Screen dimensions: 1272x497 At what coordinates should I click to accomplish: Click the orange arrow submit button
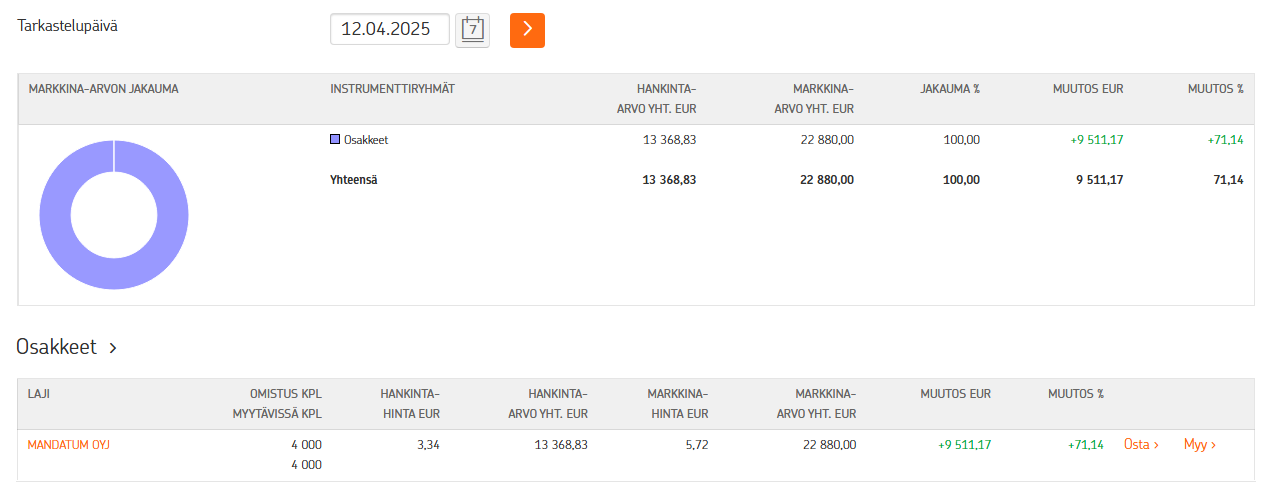tap(527, 30)
